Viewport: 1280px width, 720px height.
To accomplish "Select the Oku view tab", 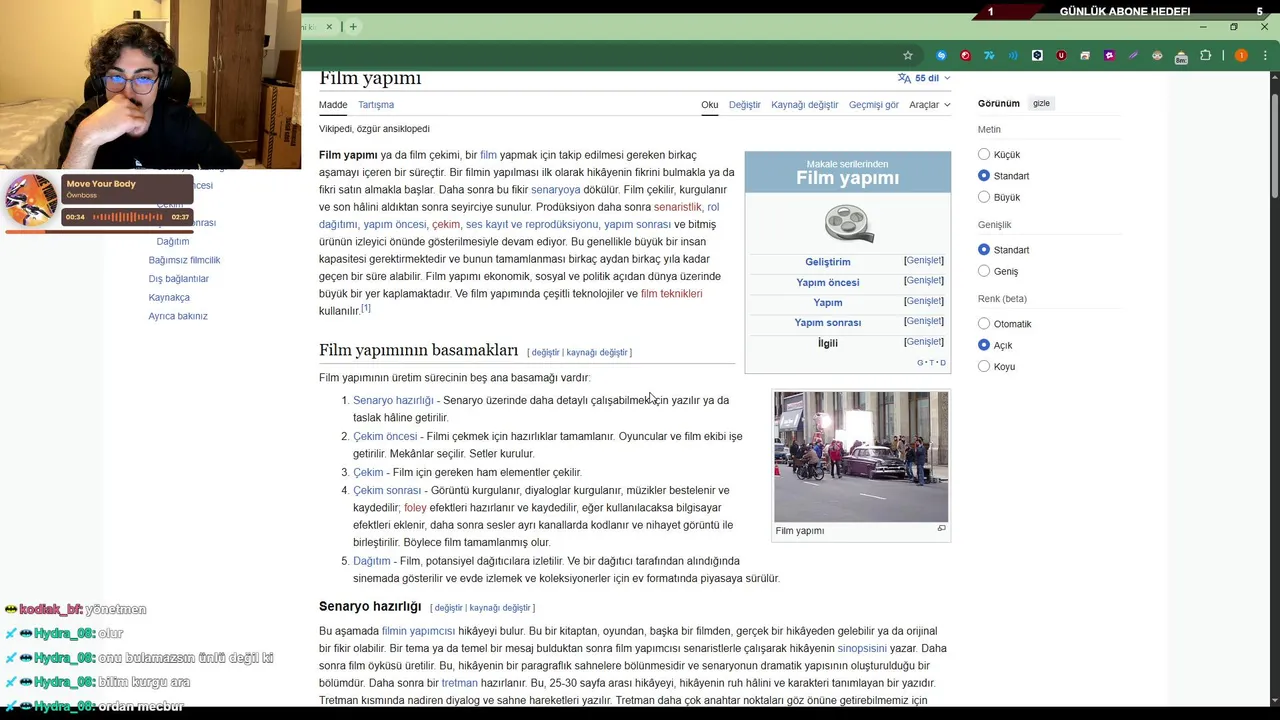I will pos(709,104).
